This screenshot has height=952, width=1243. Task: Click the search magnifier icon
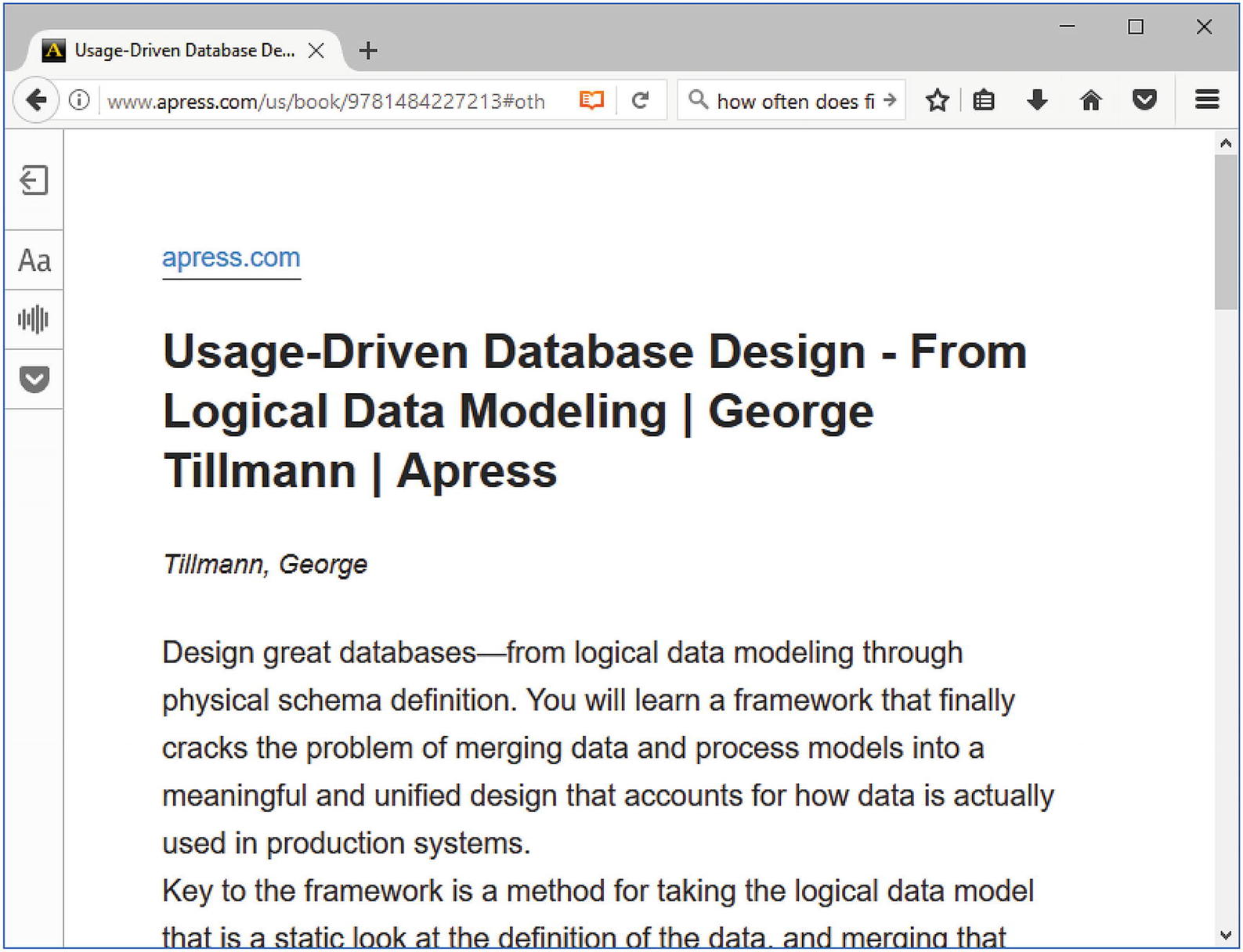[697, 99]
